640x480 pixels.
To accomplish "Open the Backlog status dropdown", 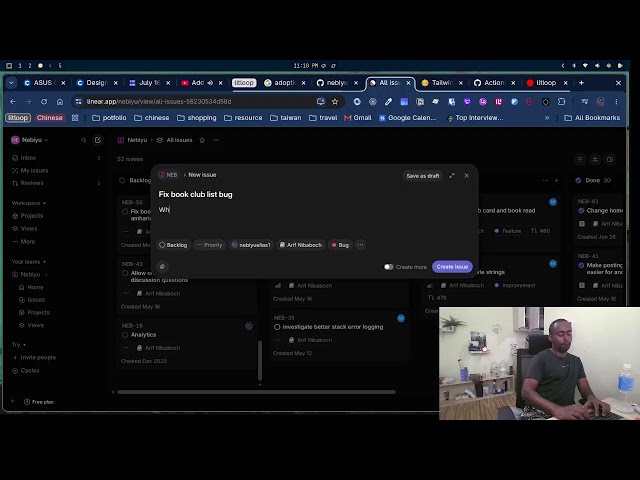I will (x=173, y=245).
